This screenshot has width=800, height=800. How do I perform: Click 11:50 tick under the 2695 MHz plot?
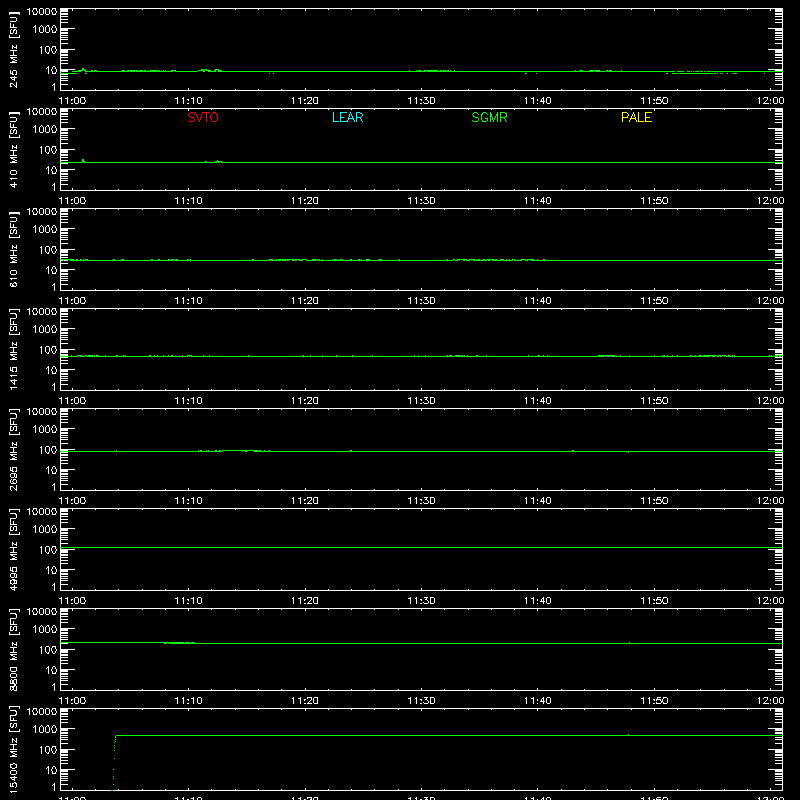click(x=654, y=501)
